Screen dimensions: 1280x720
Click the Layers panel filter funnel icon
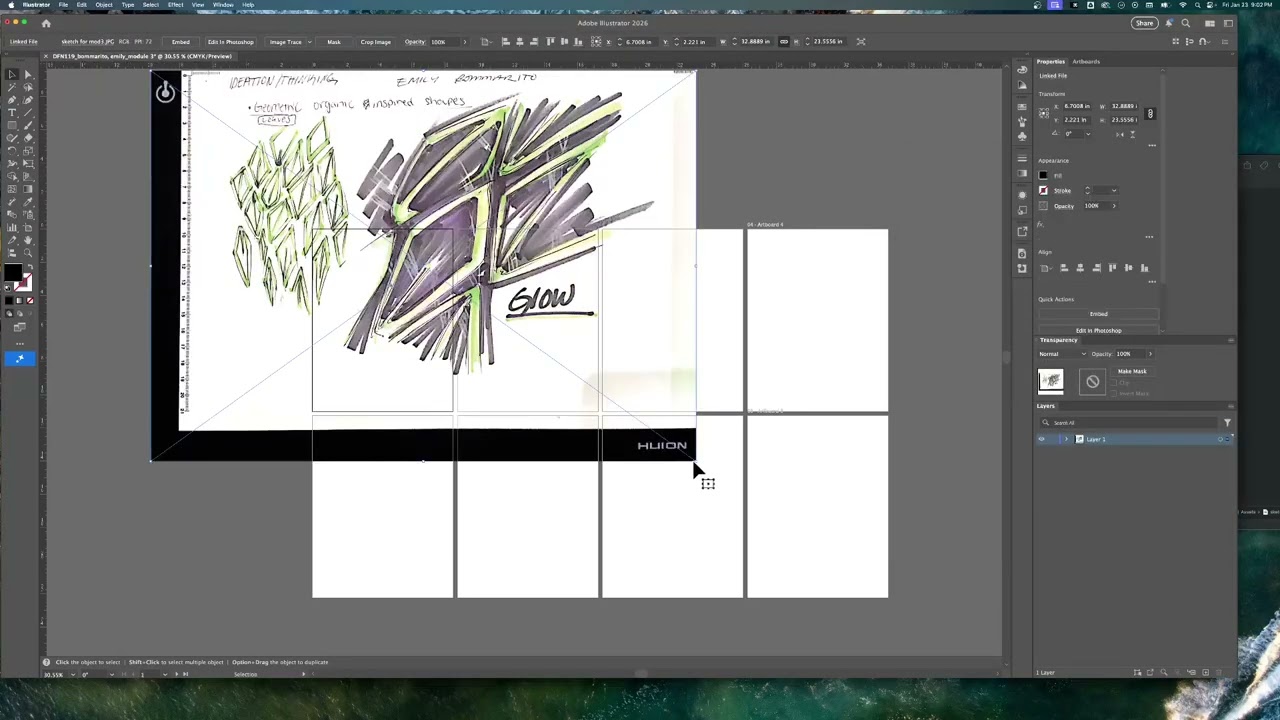[1227, 423]
